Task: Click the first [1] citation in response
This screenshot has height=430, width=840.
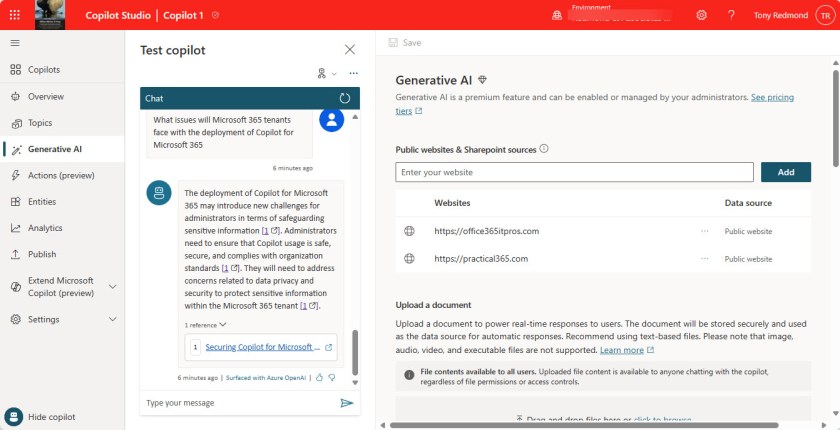Action: coord(265,231)
